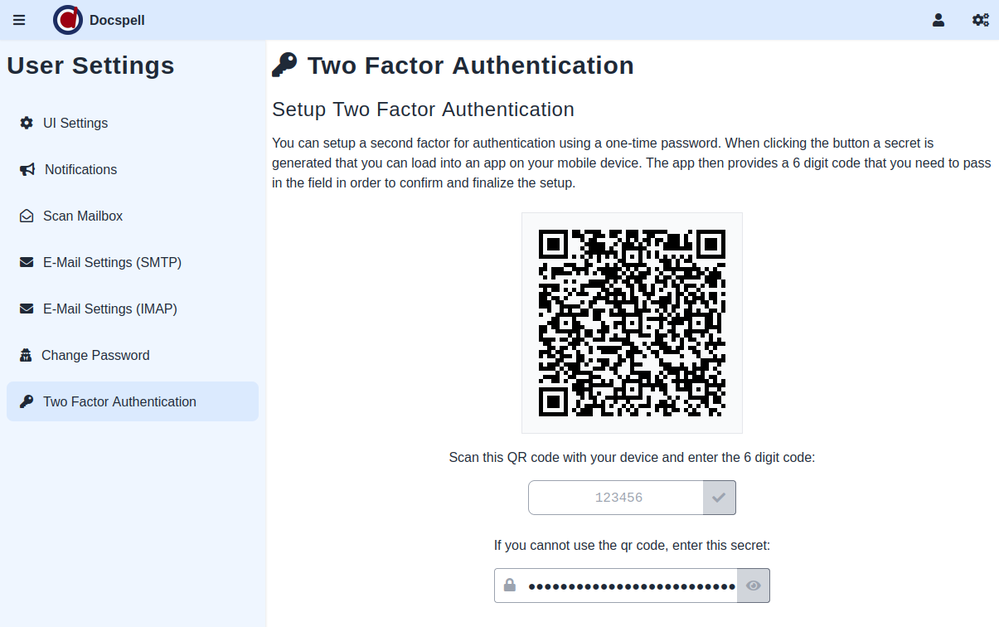Open E-Mail Settings (IMAP)
The width and height of the screenshot is (999, 627).
[x=110, y=309]
